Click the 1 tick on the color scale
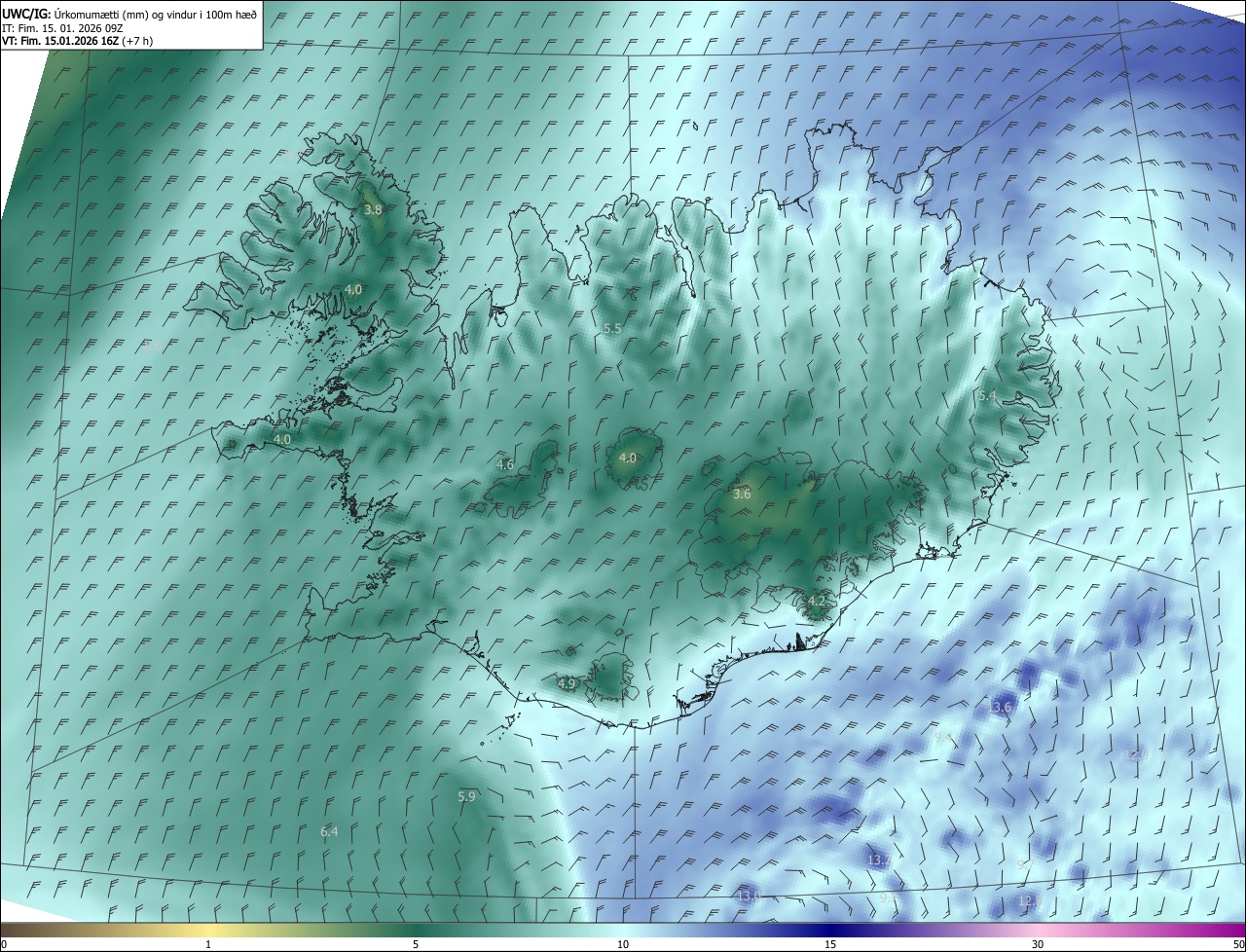 tap(208, 944)
